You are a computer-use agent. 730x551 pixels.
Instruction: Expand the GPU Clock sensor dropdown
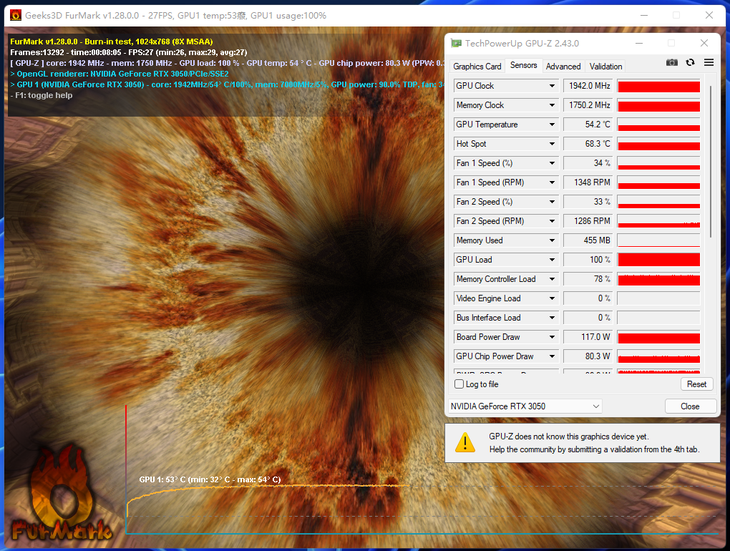point(551,86)
